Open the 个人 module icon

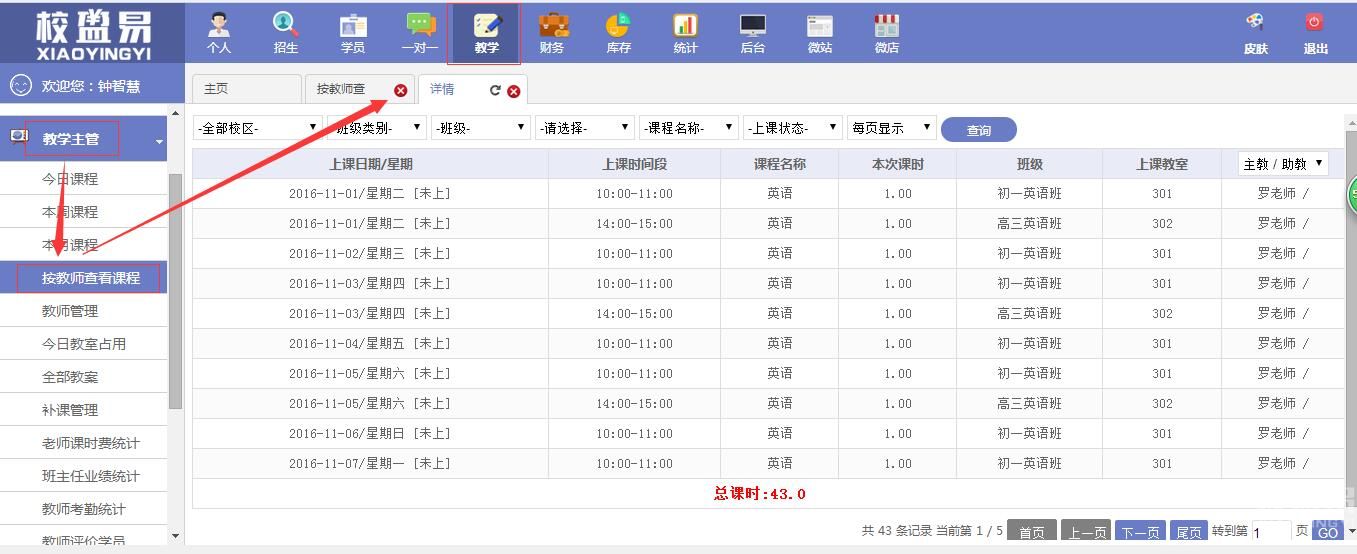pos(219,33)
